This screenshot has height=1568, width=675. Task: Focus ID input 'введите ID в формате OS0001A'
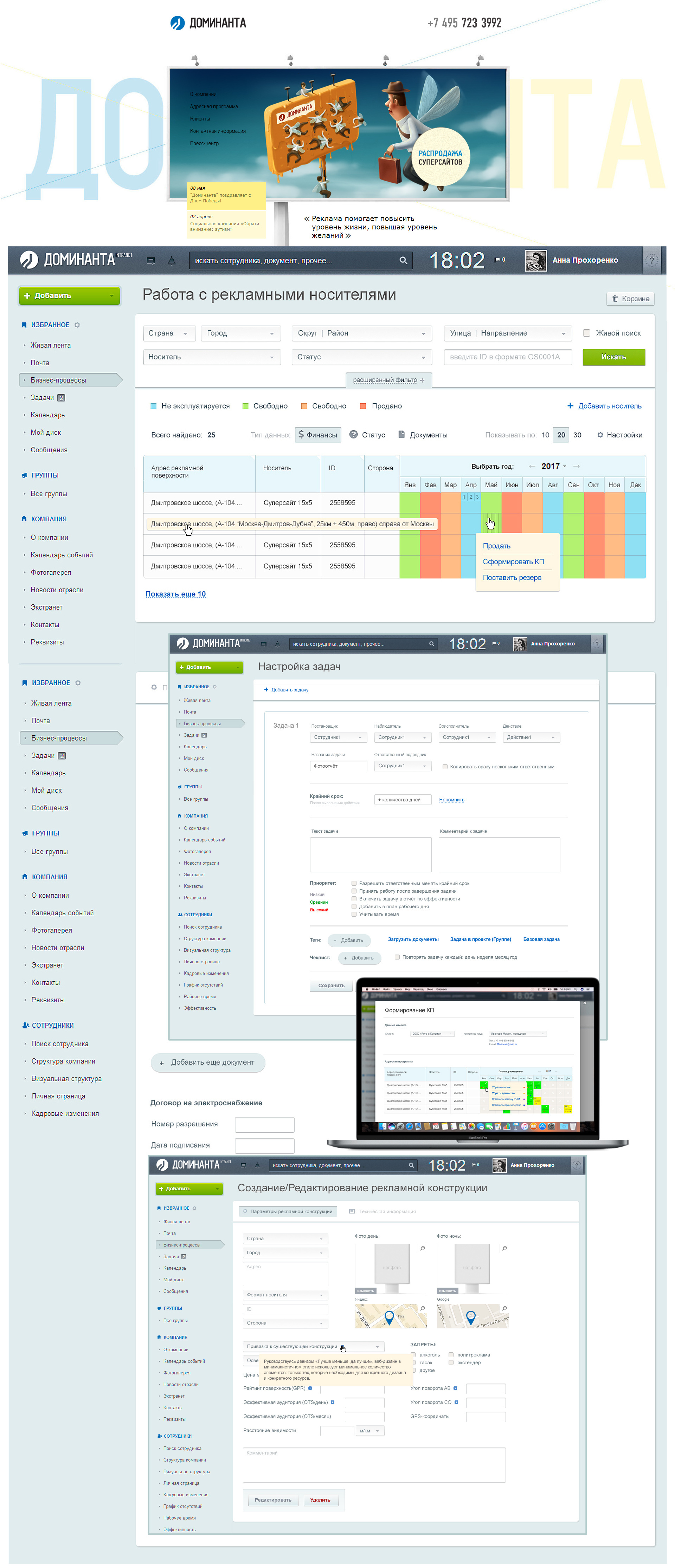(507, 357)
